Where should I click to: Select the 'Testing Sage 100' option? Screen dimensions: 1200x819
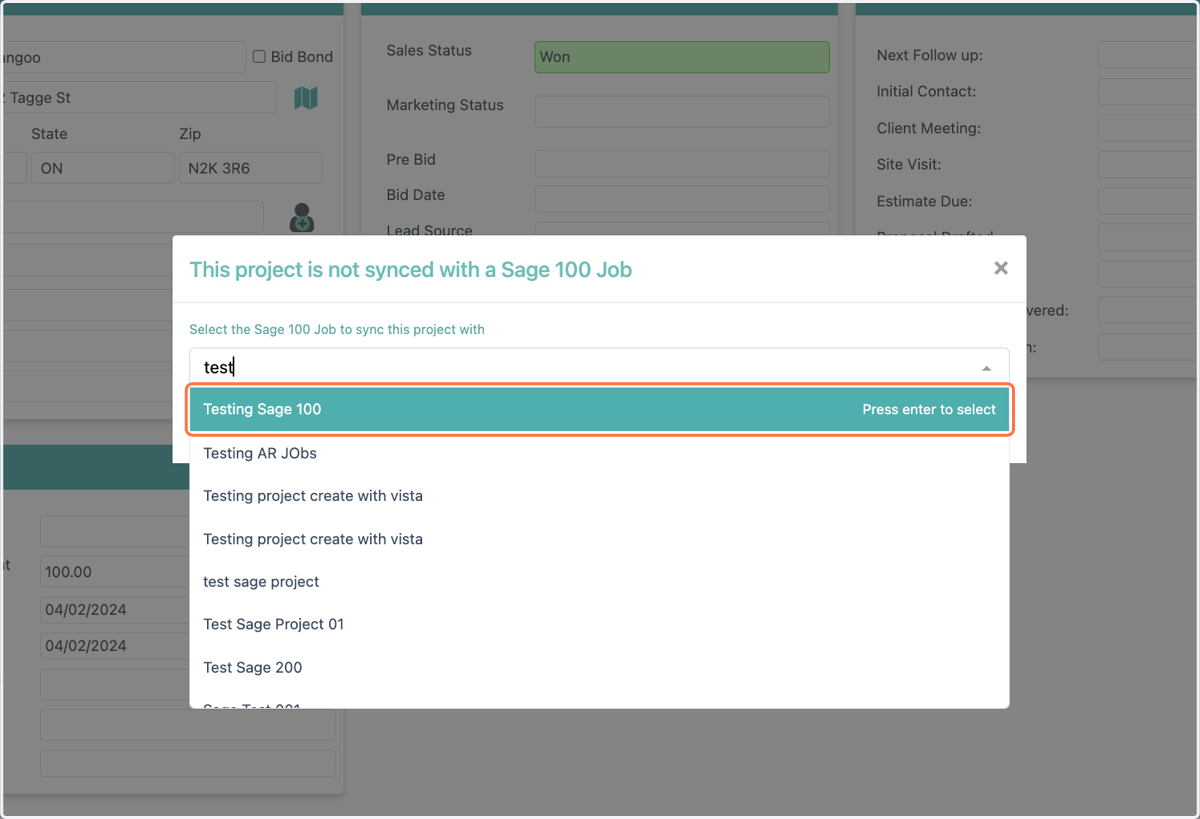point(599,409)
